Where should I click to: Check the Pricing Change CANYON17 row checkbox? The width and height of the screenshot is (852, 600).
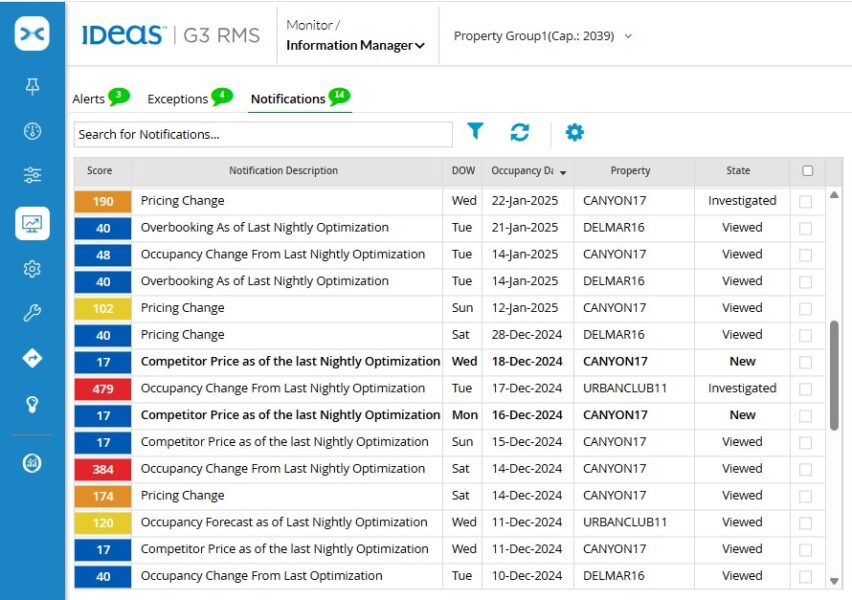tap(807, 200)
